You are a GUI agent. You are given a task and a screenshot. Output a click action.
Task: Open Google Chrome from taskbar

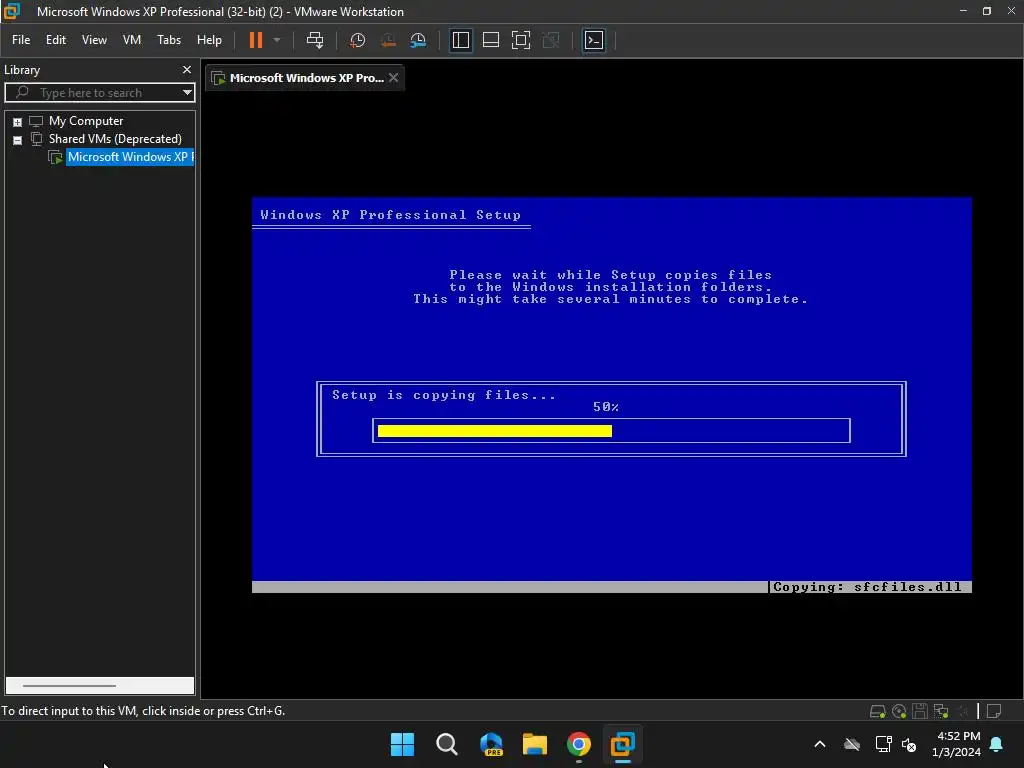[x=579, y=744]
